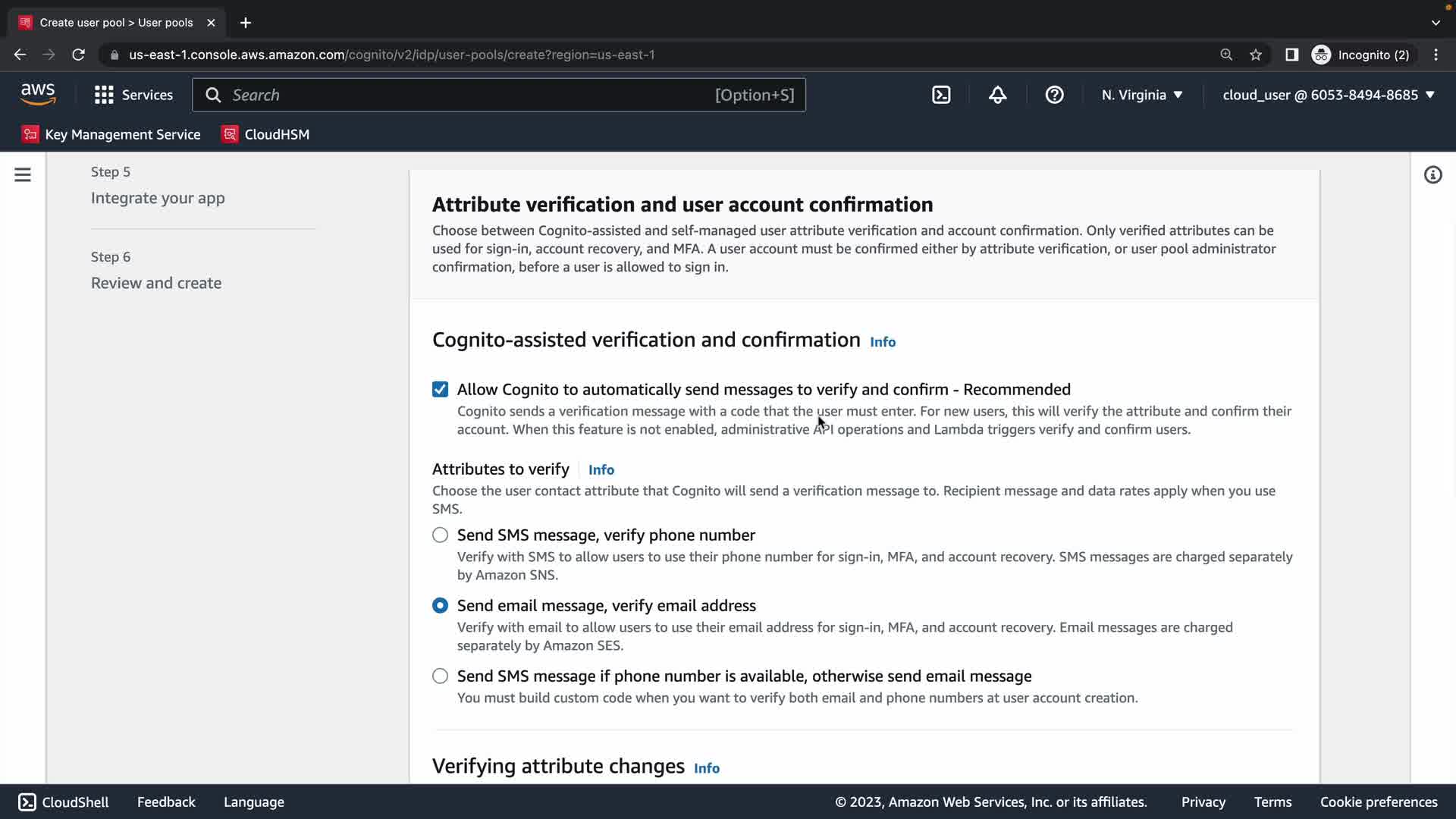The image size is (1456, 819).
Task: Select SMS if phone available, otherwise email option
Action: point(440,676)
